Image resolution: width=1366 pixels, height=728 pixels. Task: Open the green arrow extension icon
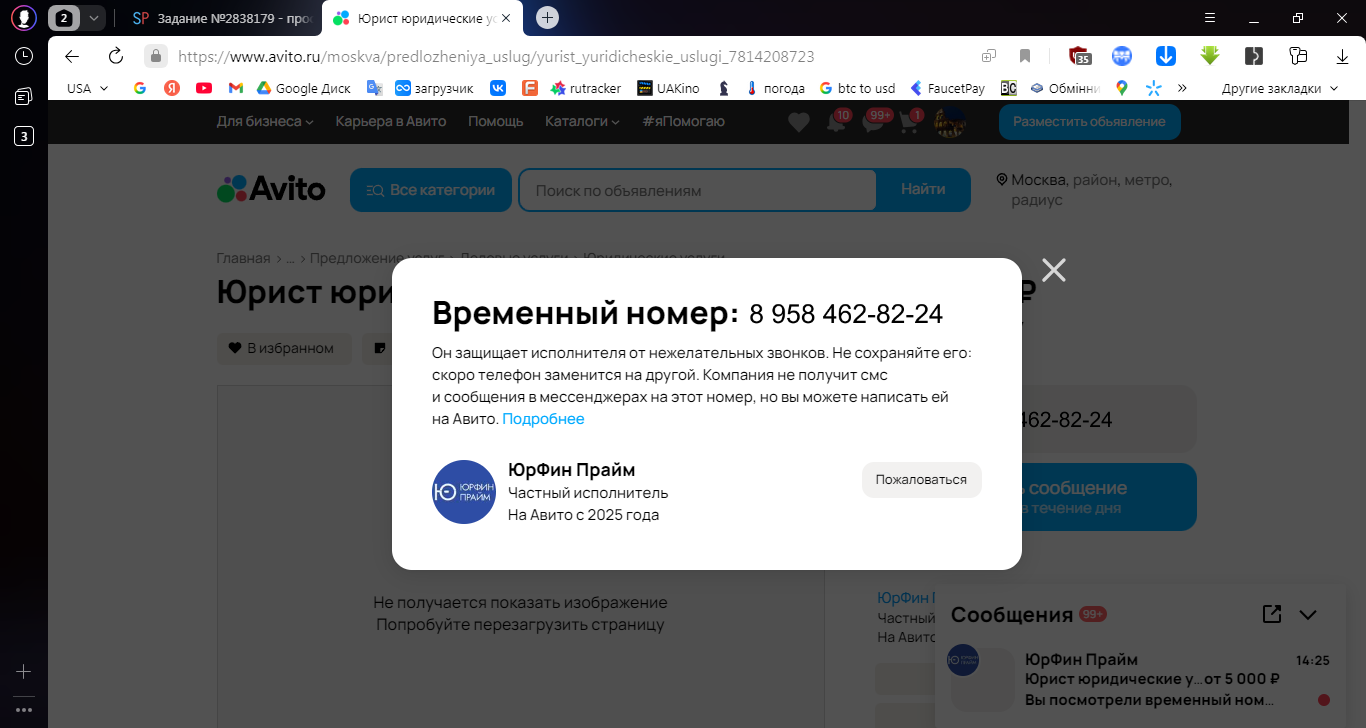pyautogui.click(x=1210, y=56)
